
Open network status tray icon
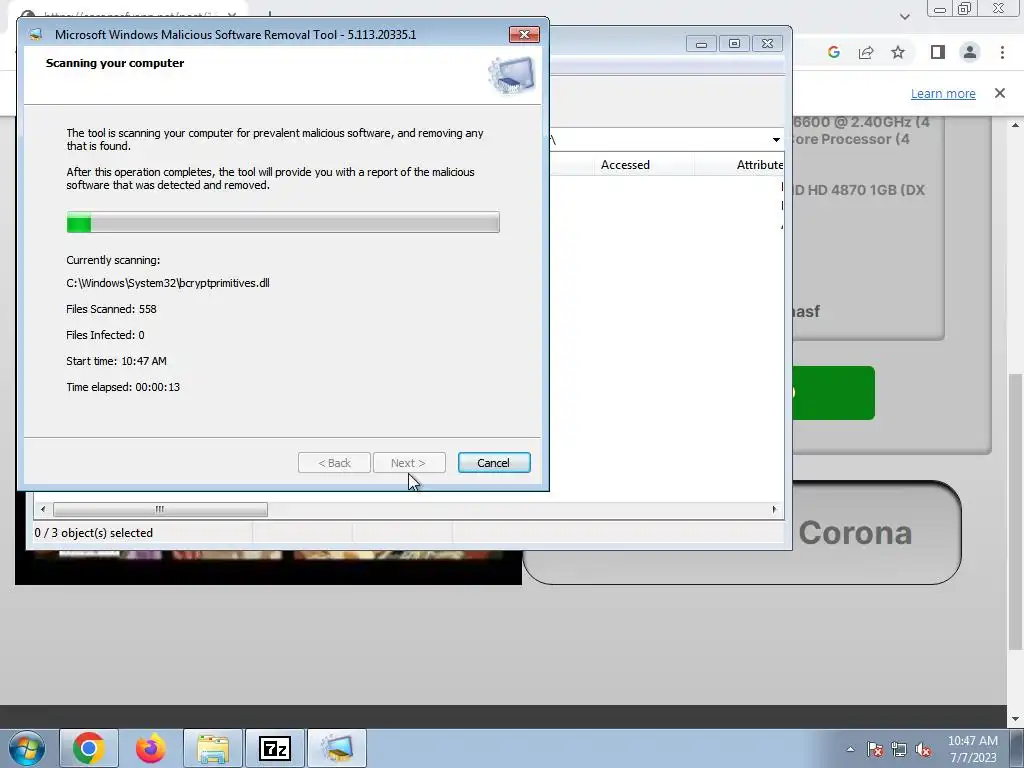pos(899,749)
